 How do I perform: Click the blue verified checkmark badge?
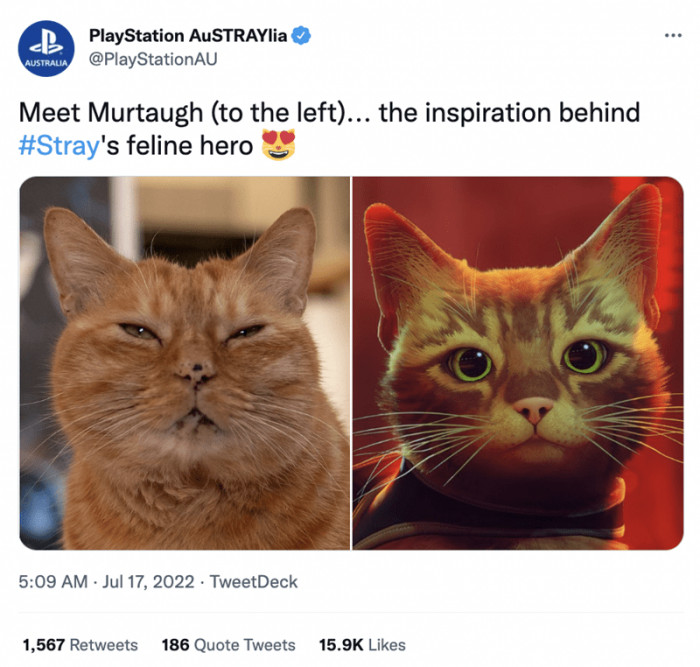point(301,36)
